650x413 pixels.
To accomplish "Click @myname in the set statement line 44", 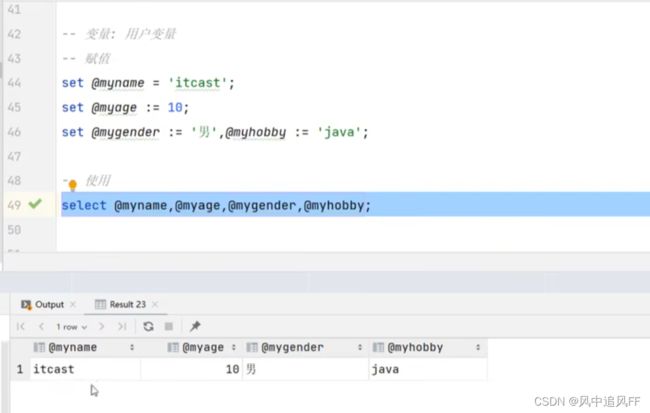I will pos(118,83).
